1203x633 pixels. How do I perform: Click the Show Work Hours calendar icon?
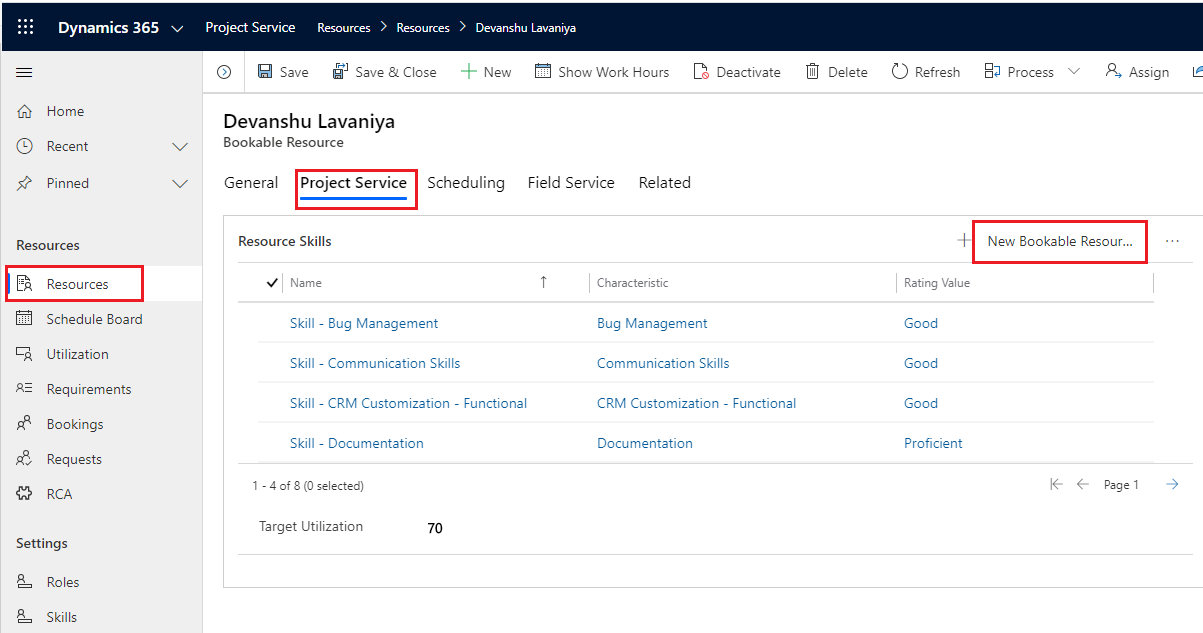(543, 71)
